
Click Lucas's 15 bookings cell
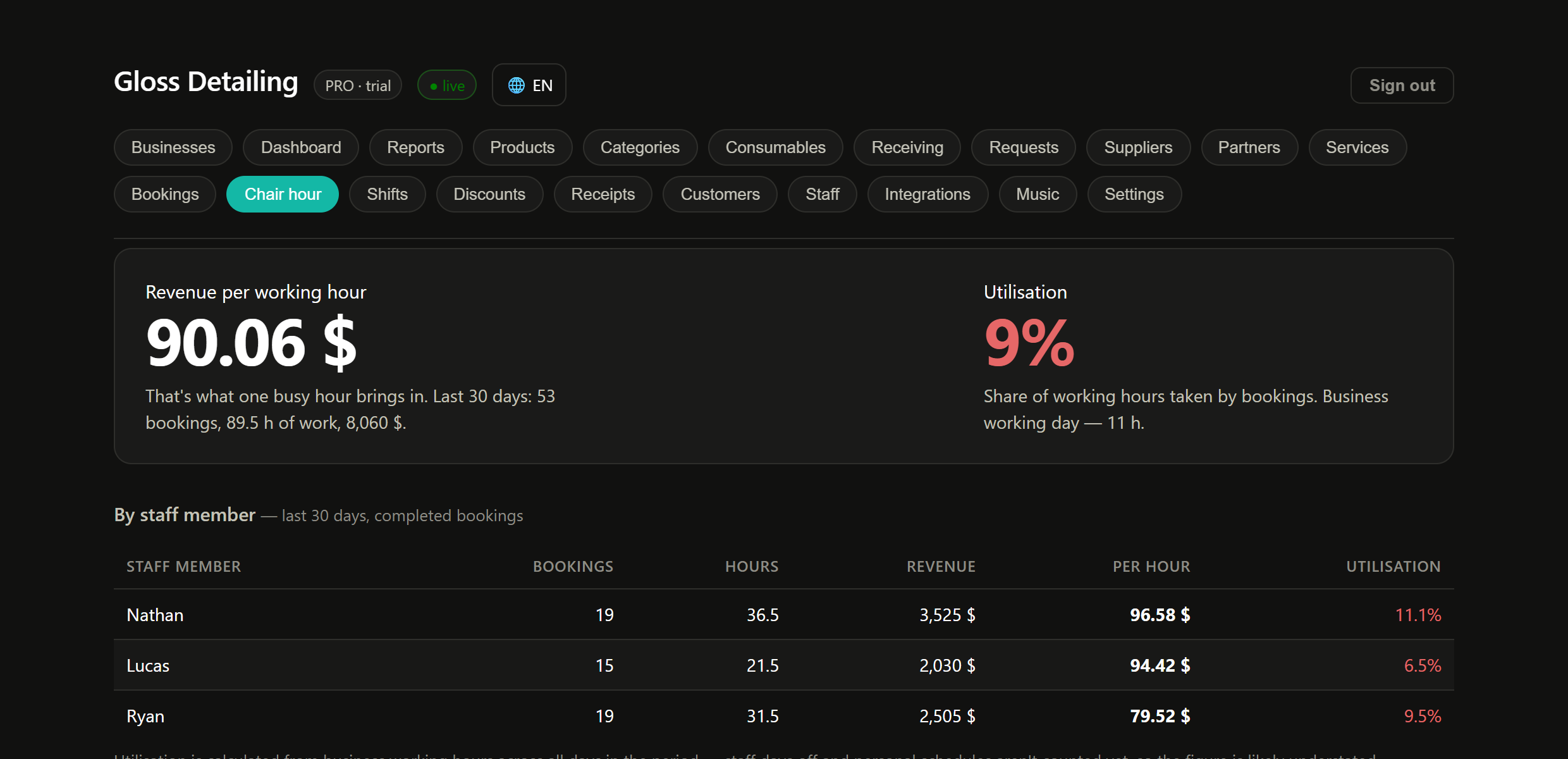(604, 665)
